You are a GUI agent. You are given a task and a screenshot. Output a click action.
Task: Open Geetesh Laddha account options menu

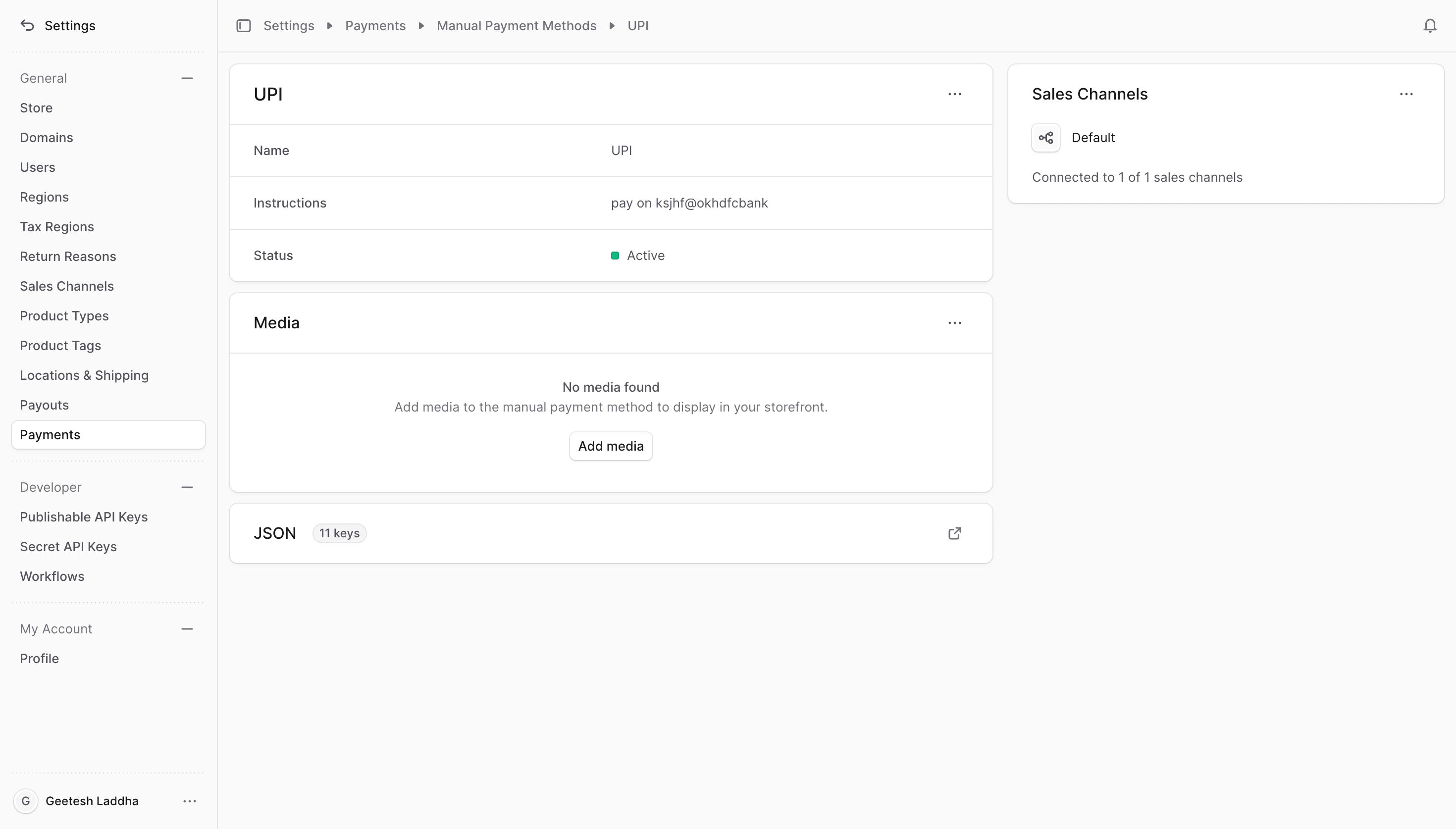coord(190,801)
